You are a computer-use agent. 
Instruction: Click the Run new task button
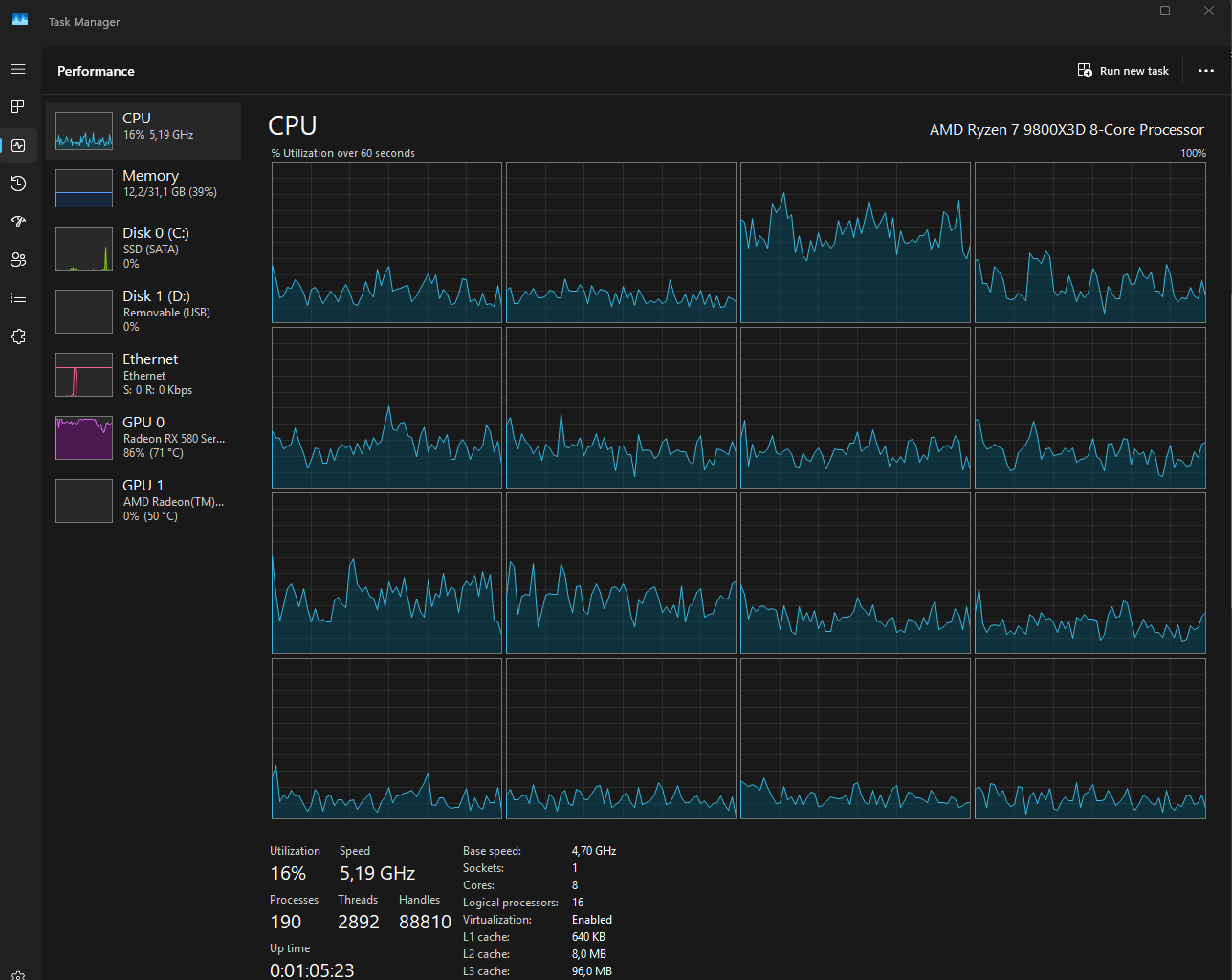[x=1123, y=71]
